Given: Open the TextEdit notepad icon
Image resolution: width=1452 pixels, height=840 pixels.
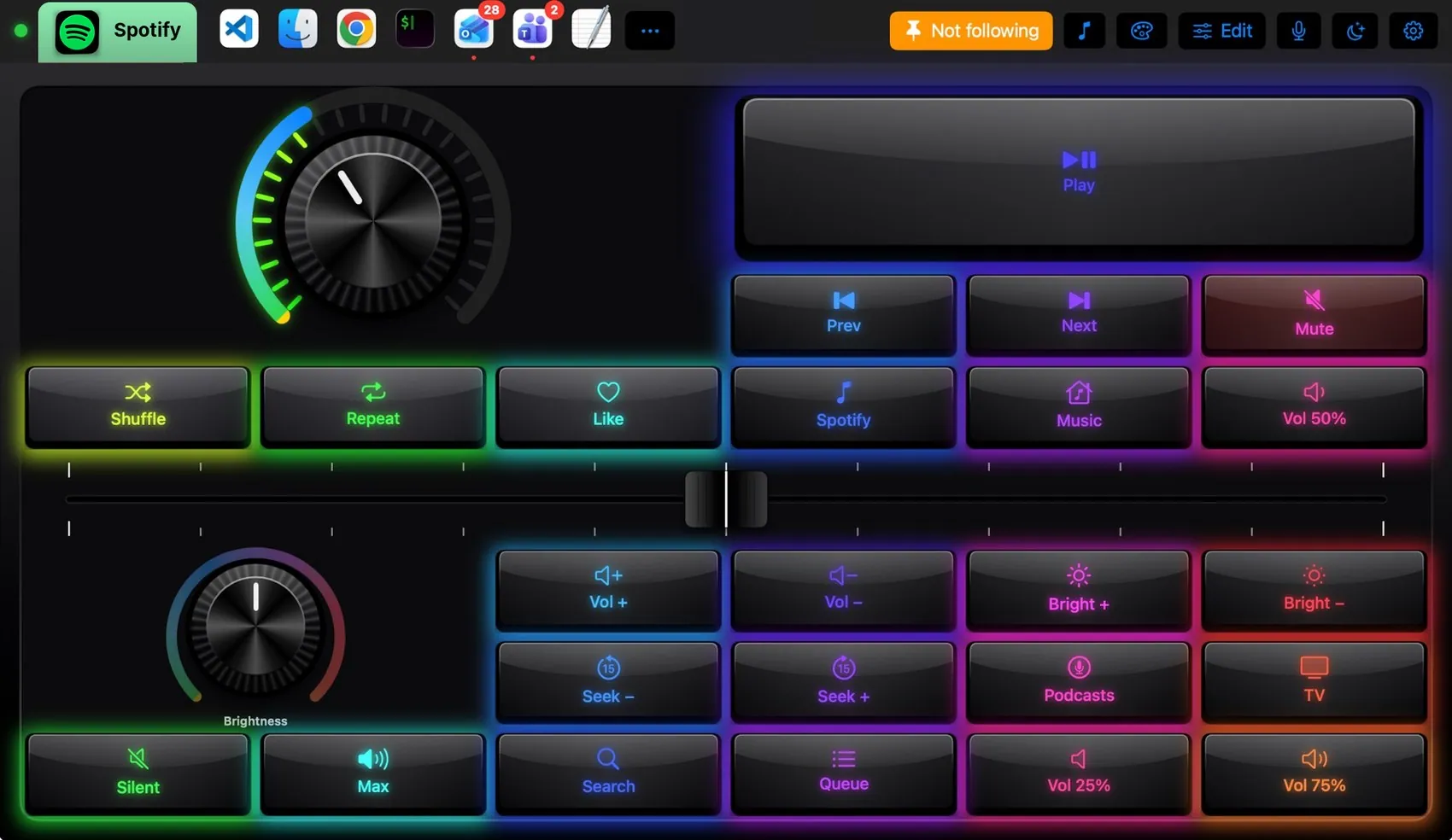Looking at the screenshot, I should point(591,30).
